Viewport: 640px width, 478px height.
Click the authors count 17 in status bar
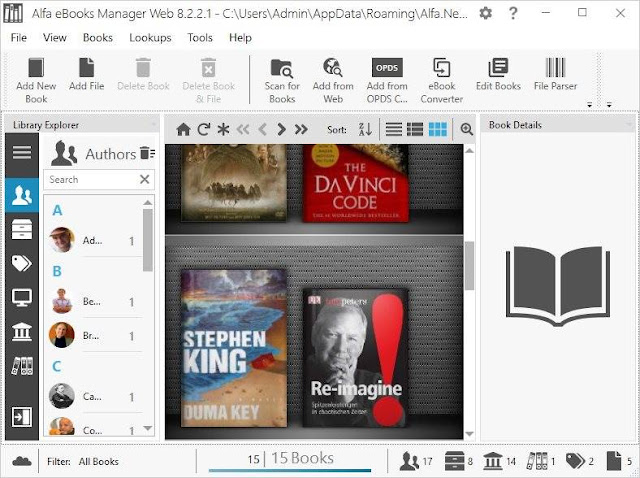tap(416, 461)
